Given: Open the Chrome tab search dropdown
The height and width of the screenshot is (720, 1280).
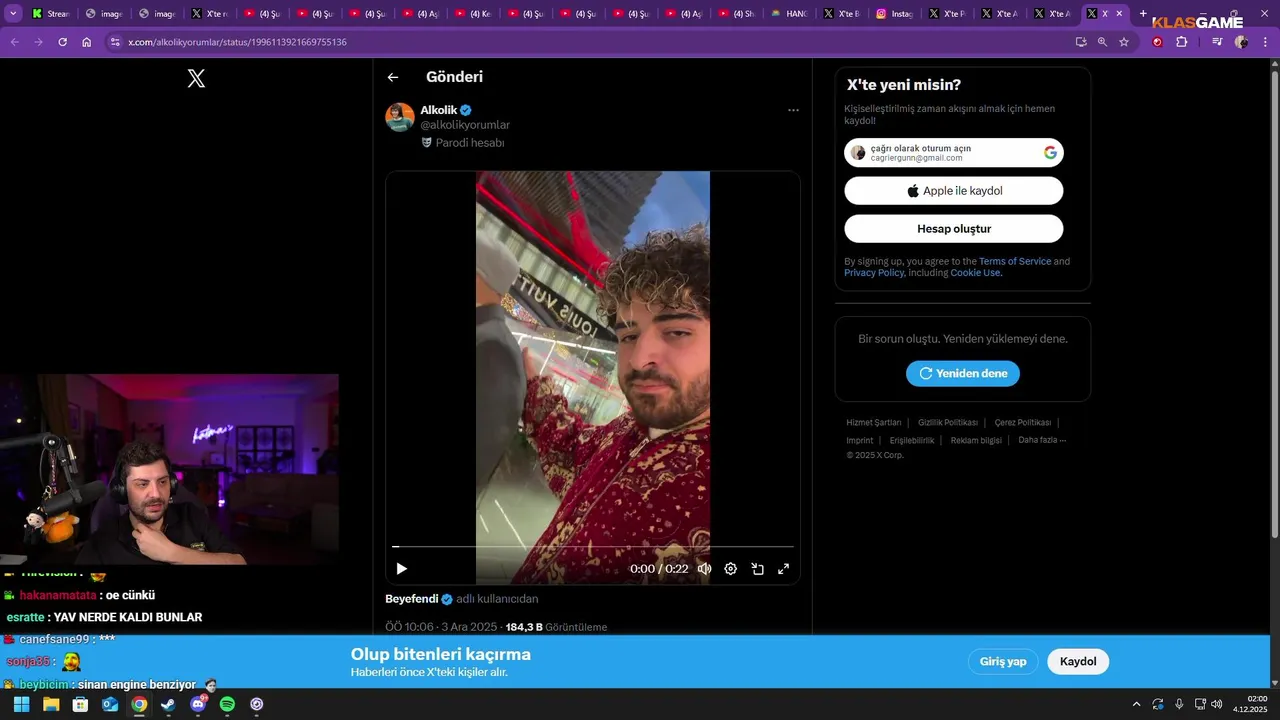Looking at the screenshot, I should (13, 14).
